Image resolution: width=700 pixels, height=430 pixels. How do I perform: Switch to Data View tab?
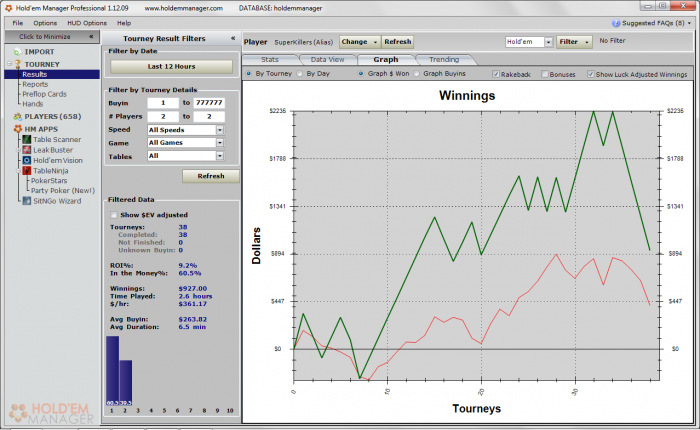[x=327, y=59]
